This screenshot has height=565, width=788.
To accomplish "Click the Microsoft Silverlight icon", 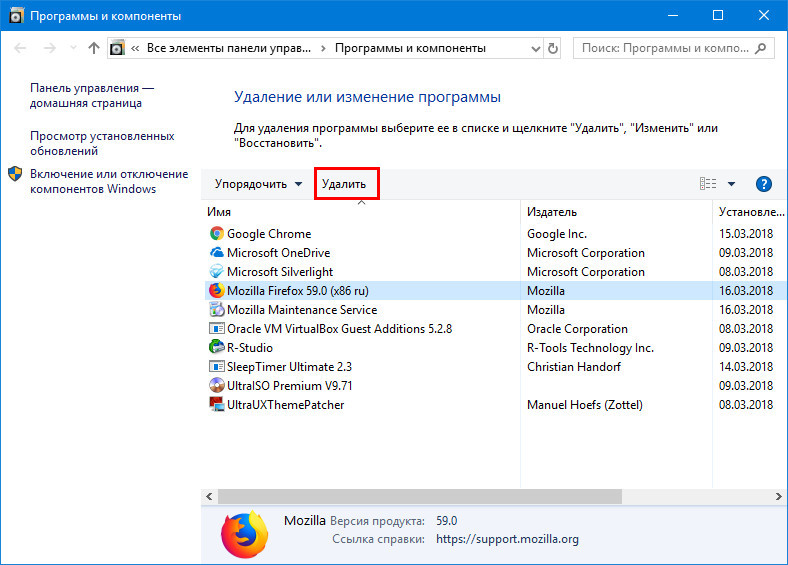I will [x=217, y=271].
